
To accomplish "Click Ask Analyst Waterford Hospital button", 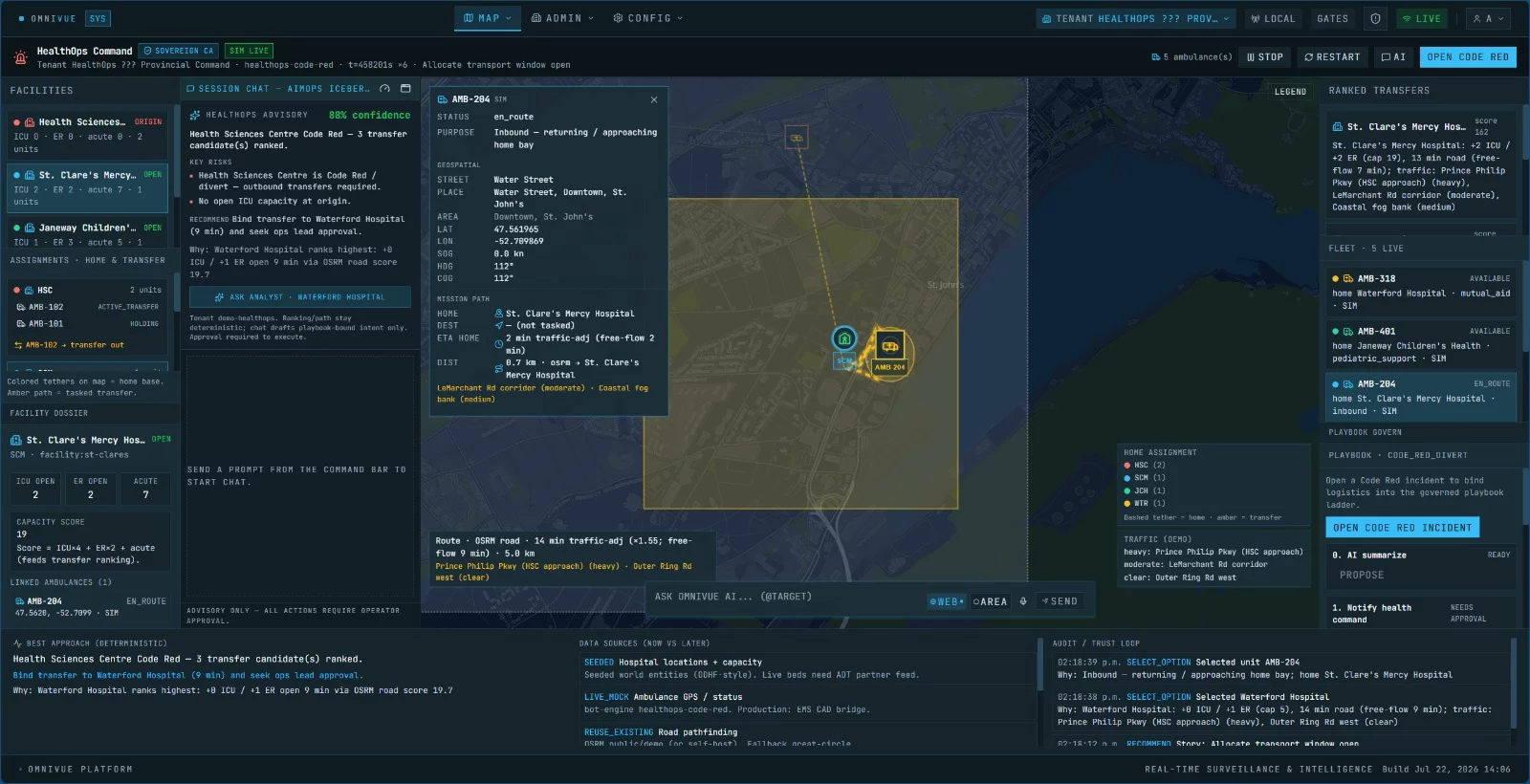I will [x=300, y=297].
